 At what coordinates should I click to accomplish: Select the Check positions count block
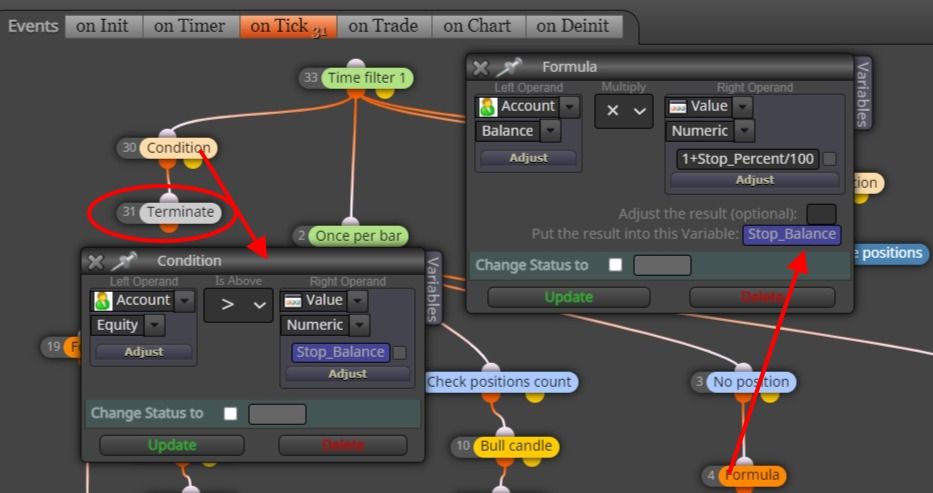point(500,382)
